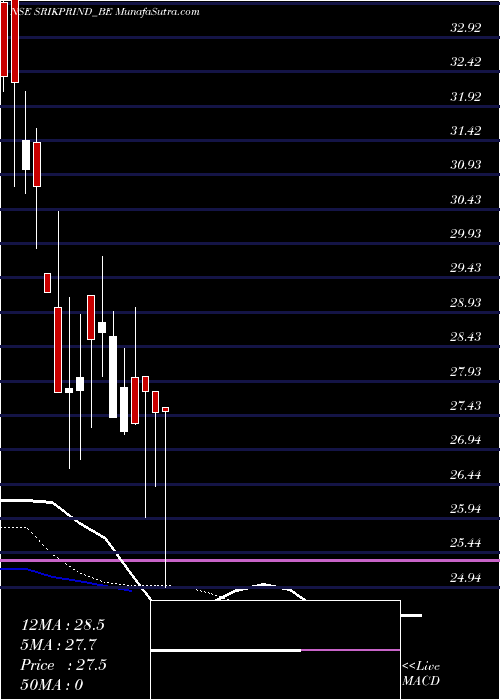Click the 25.44 price axis label
This screenshot has width=500, height=700.
(x=465, y=544)
